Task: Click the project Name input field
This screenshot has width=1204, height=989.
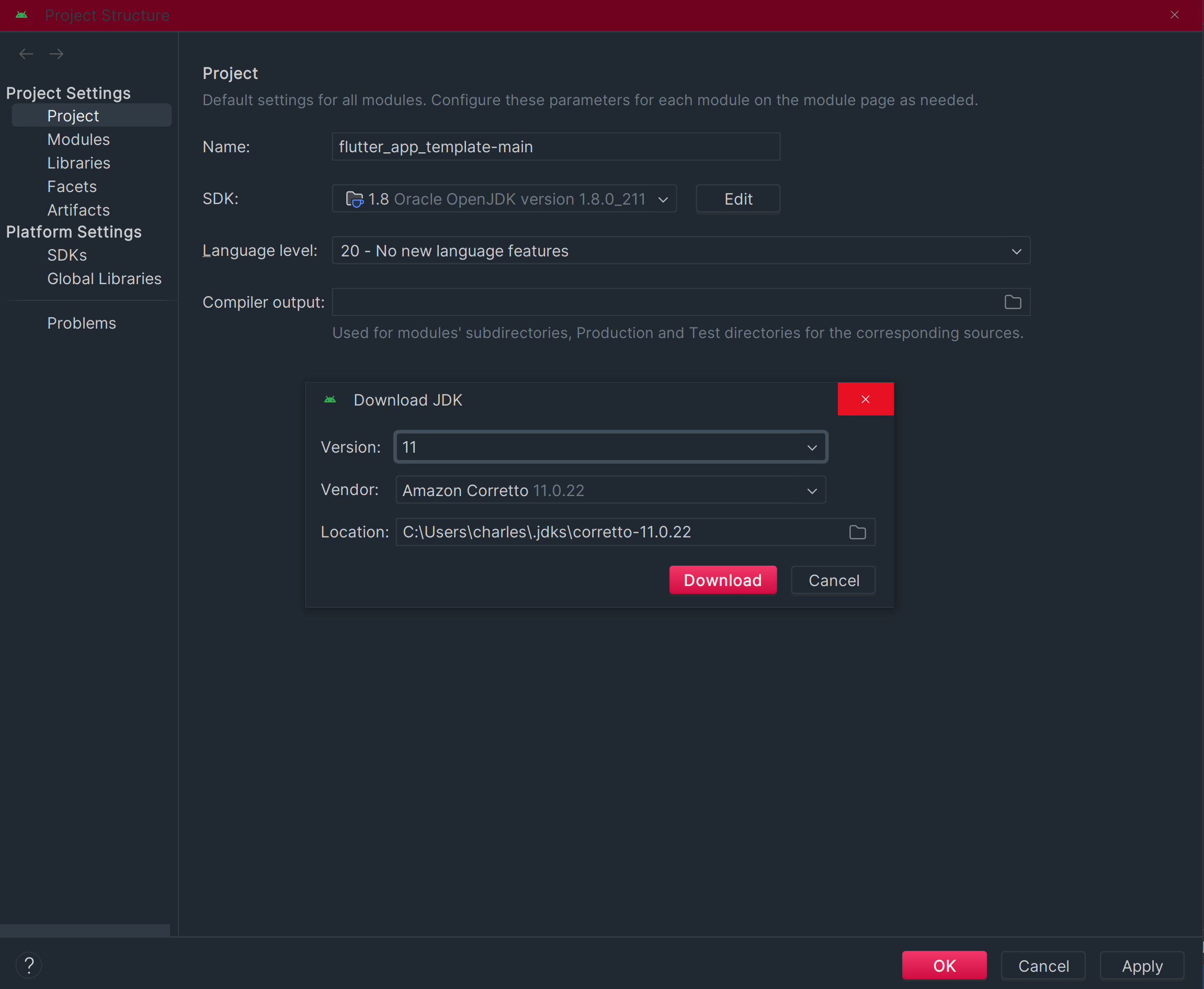Action: pos(555,147)
